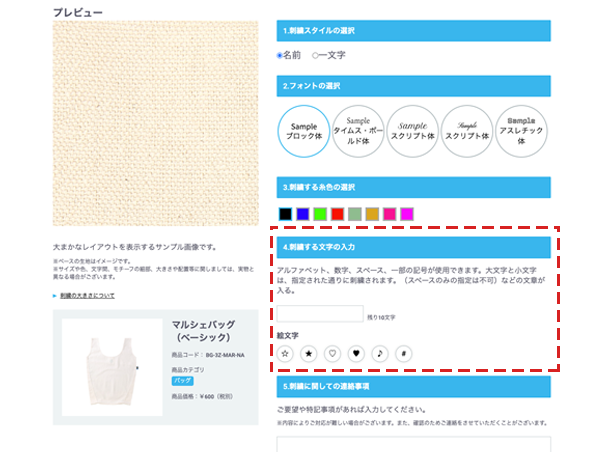This screenshot has height=452, width=600.
Task: Select the 一文字 embroidery style radio
Action: coord(316,55)
